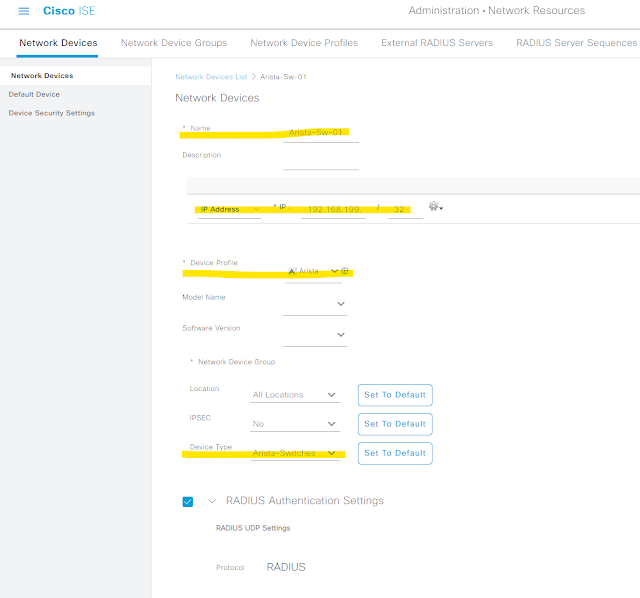Set IPSEC to default
This screenshot has height=598, width=640.
point(395,424)
